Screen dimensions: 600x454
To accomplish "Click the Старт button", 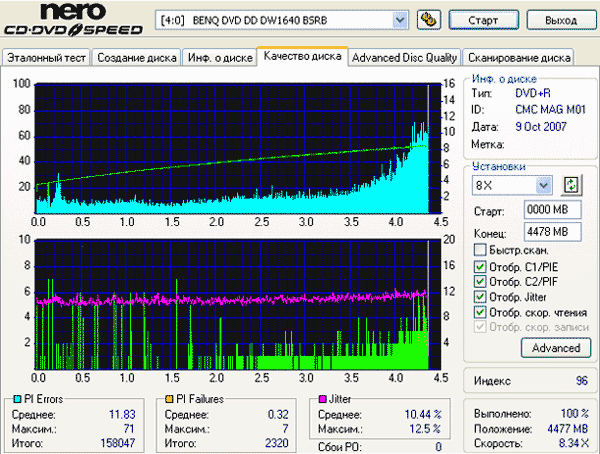I will [x=483, y=20].
